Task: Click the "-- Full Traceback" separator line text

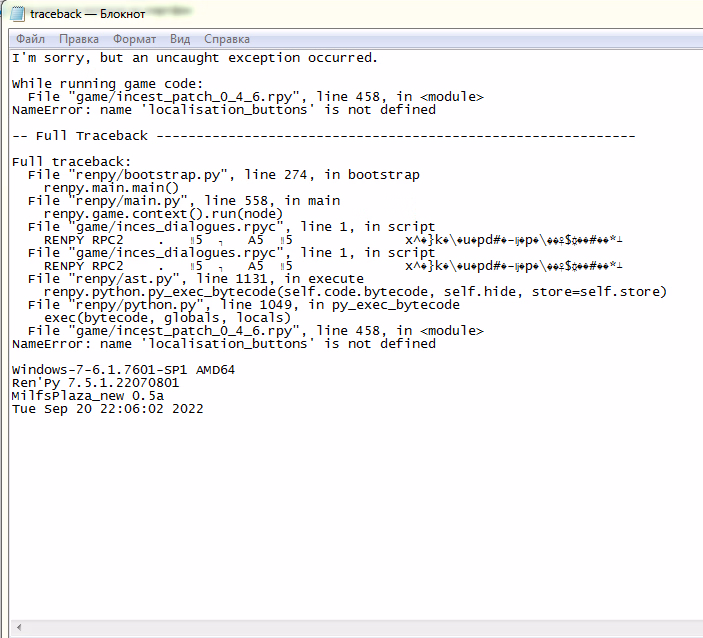Action: pyautogui.click(x=323, y=136)
